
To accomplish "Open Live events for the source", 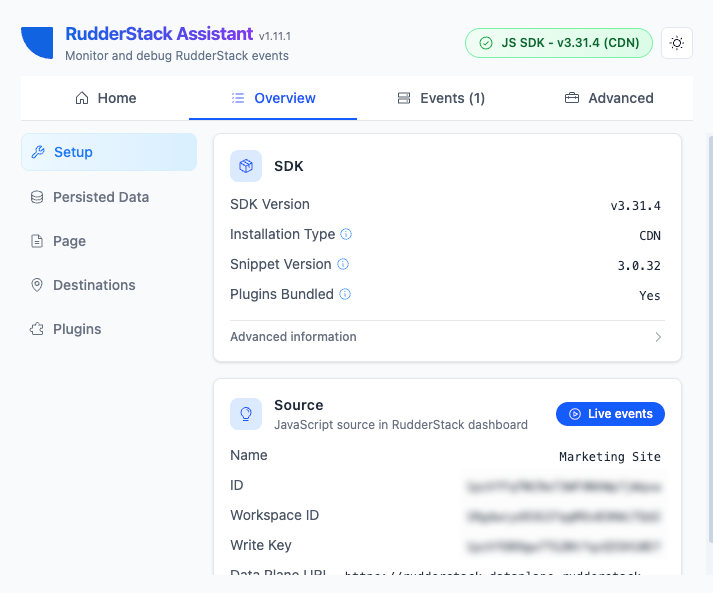I will pyautogui.click(x=610, y=414).
